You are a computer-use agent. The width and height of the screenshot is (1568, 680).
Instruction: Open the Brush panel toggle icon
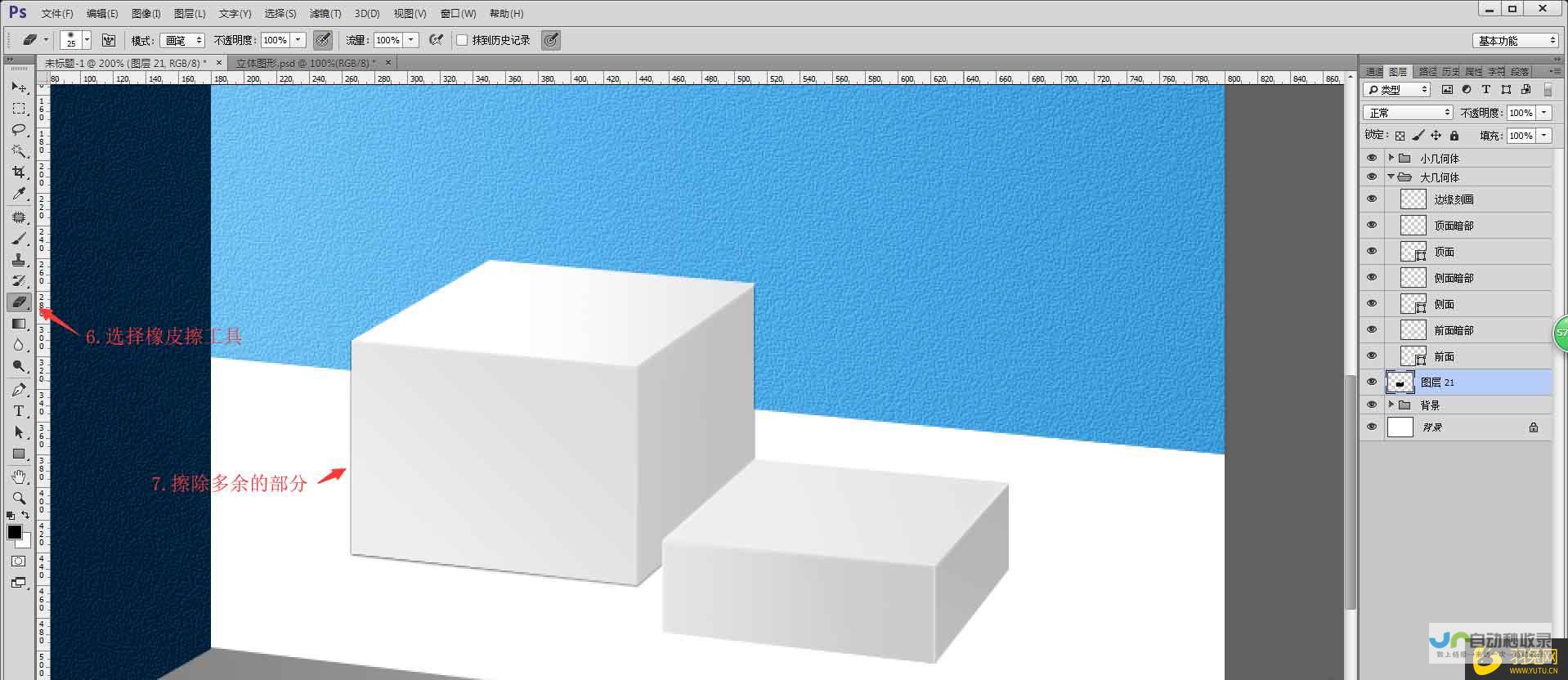point(109,40)
